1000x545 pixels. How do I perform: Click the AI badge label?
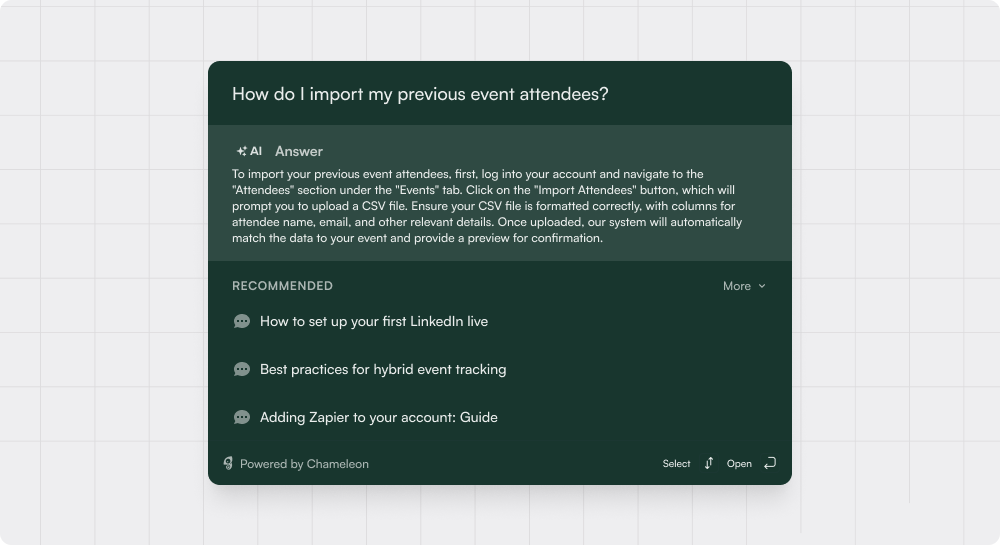pyautogui.click(x=256, y=151)
